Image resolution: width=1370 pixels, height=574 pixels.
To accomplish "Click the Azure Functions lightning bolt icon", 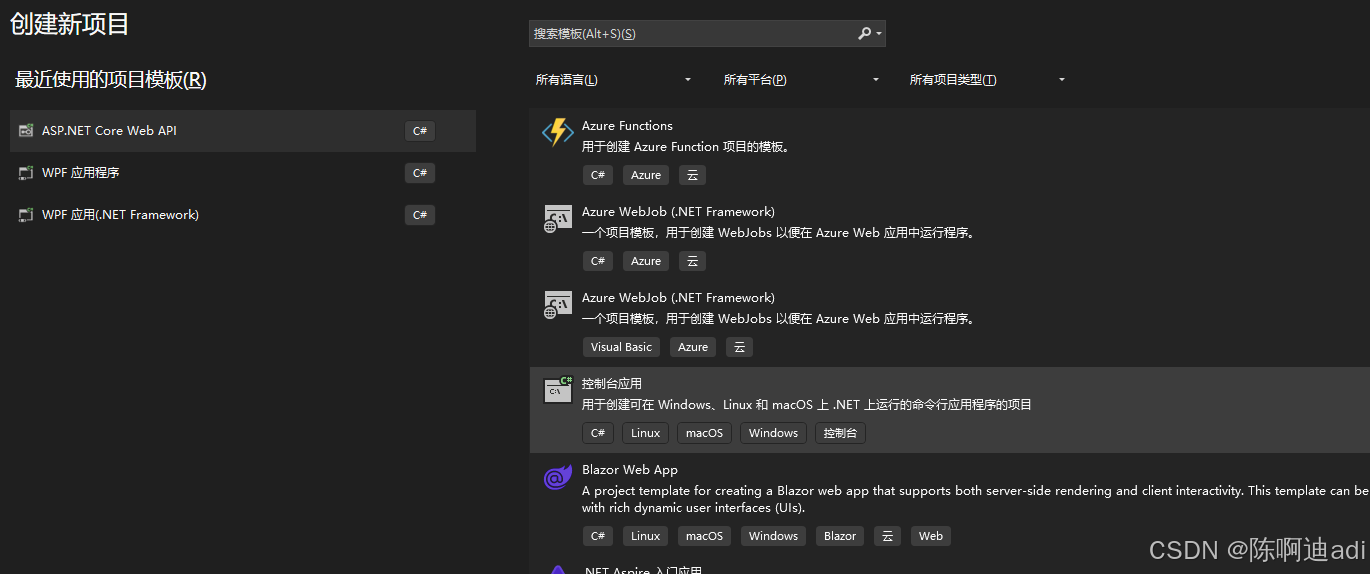I will click(557, 133).
